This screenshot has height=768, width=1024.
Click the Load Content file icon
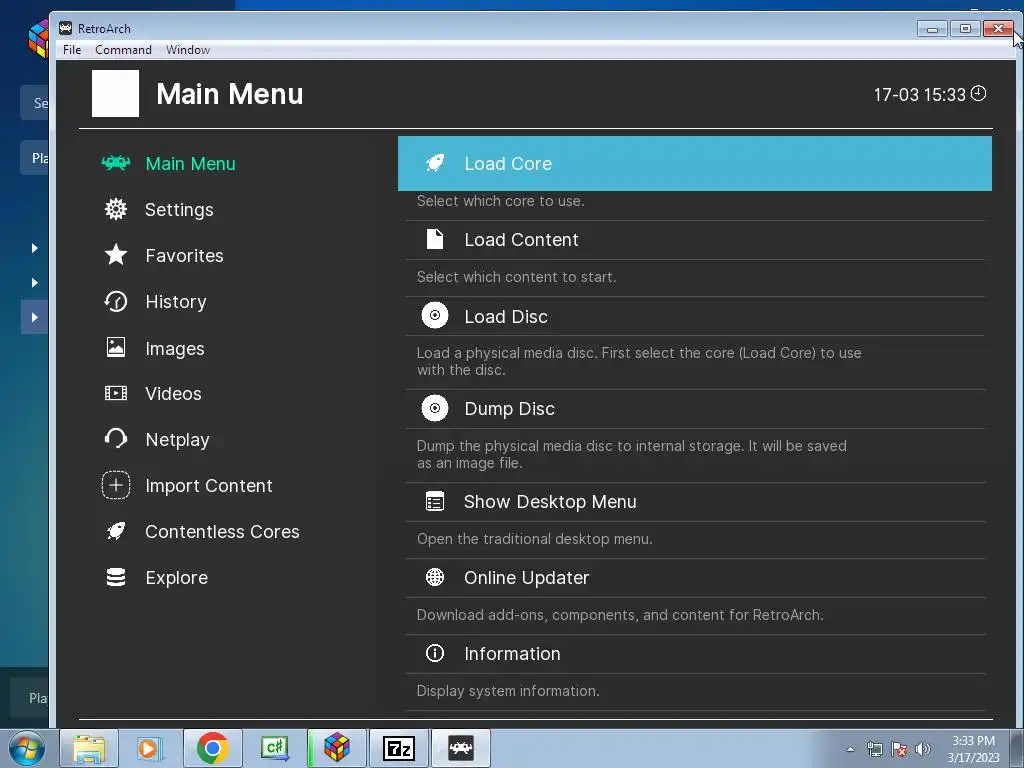pyautogui.click(x=435, y=240)
